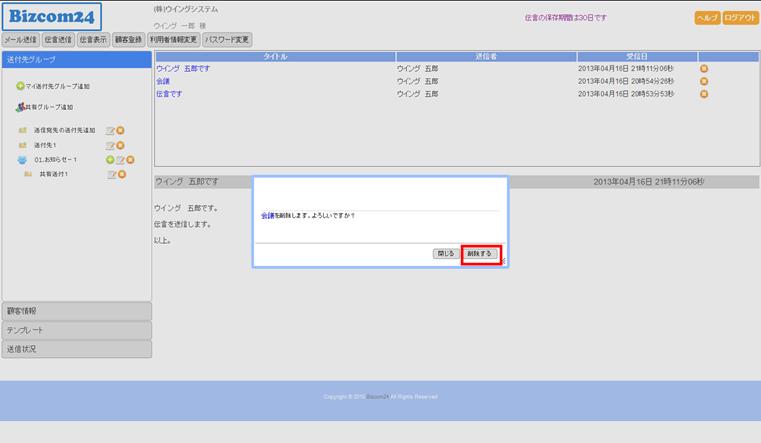Click the add icon beside マイ送付先グループ追加
Image resolution: width=761 pixels, height=443 pixels.
point(20,87)
